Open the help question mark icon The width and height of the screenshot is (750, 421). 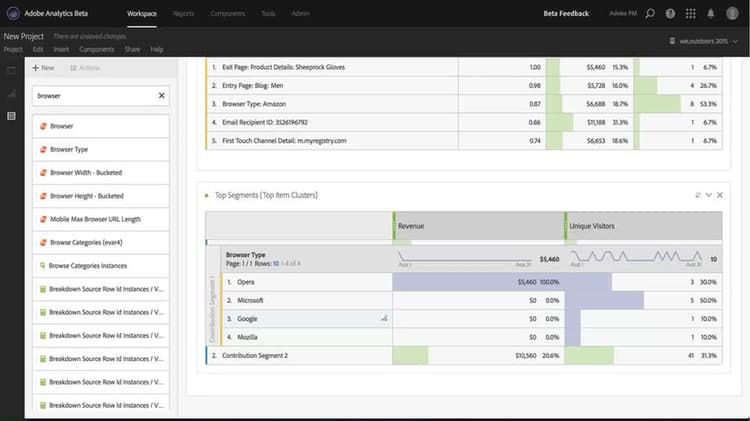670,13
